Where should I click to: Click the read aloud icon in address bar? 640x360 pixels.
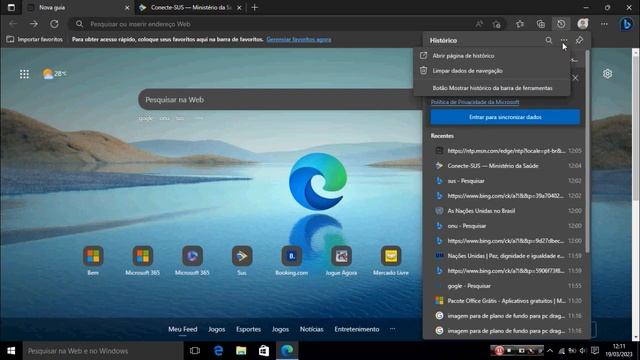click(479, 24)
